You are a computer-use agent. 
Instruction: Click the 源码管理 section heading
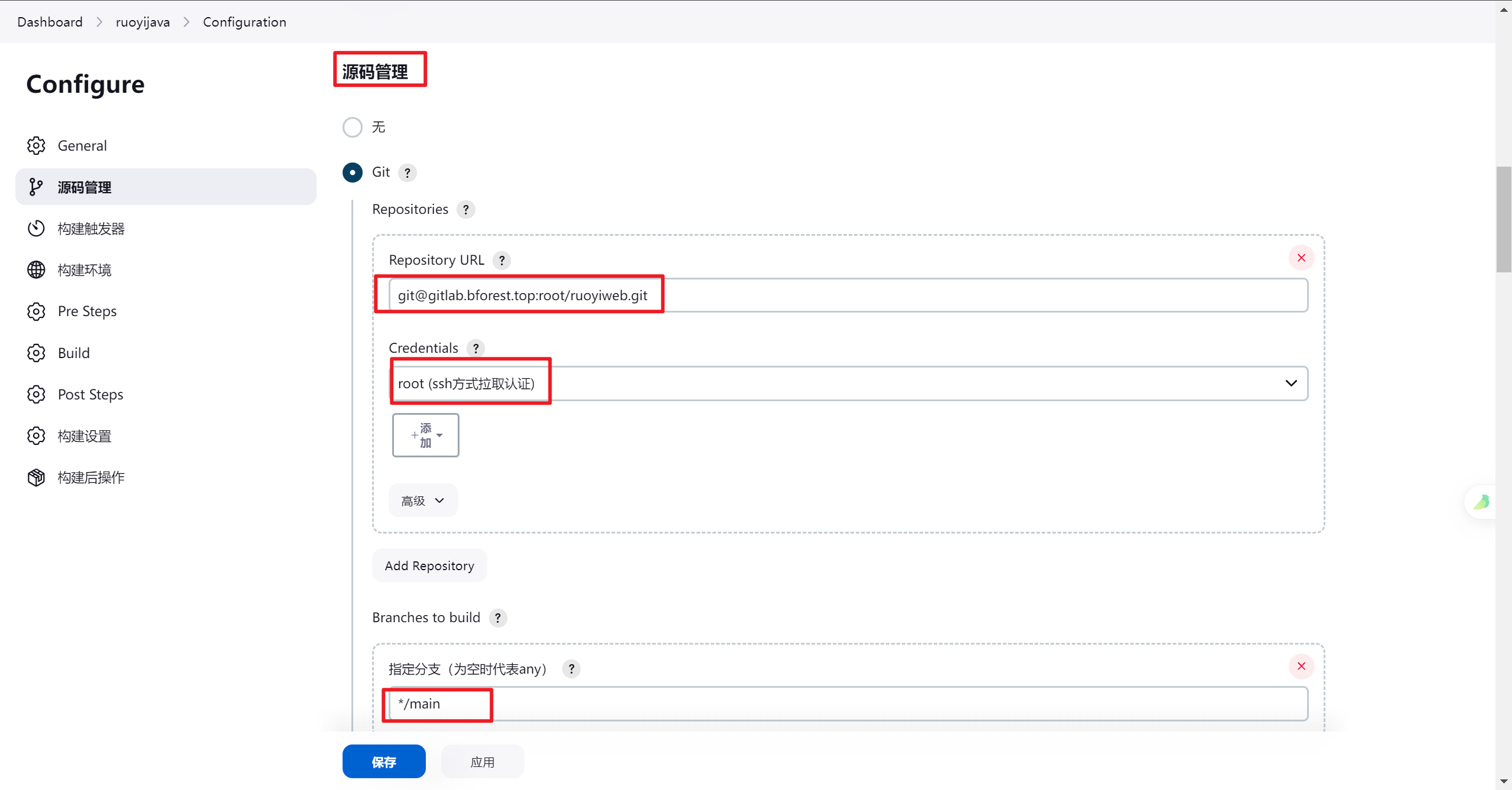coord(375,71)
